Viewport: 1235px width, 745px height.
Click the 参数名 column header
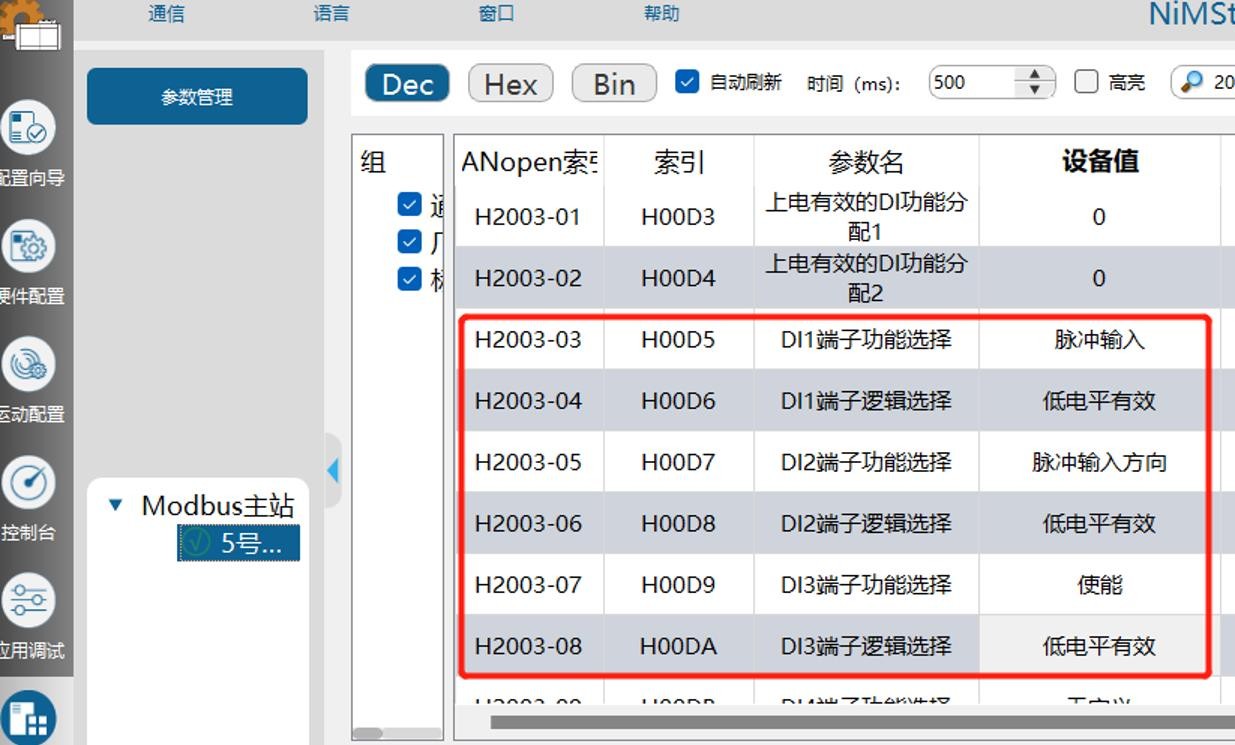866,161
